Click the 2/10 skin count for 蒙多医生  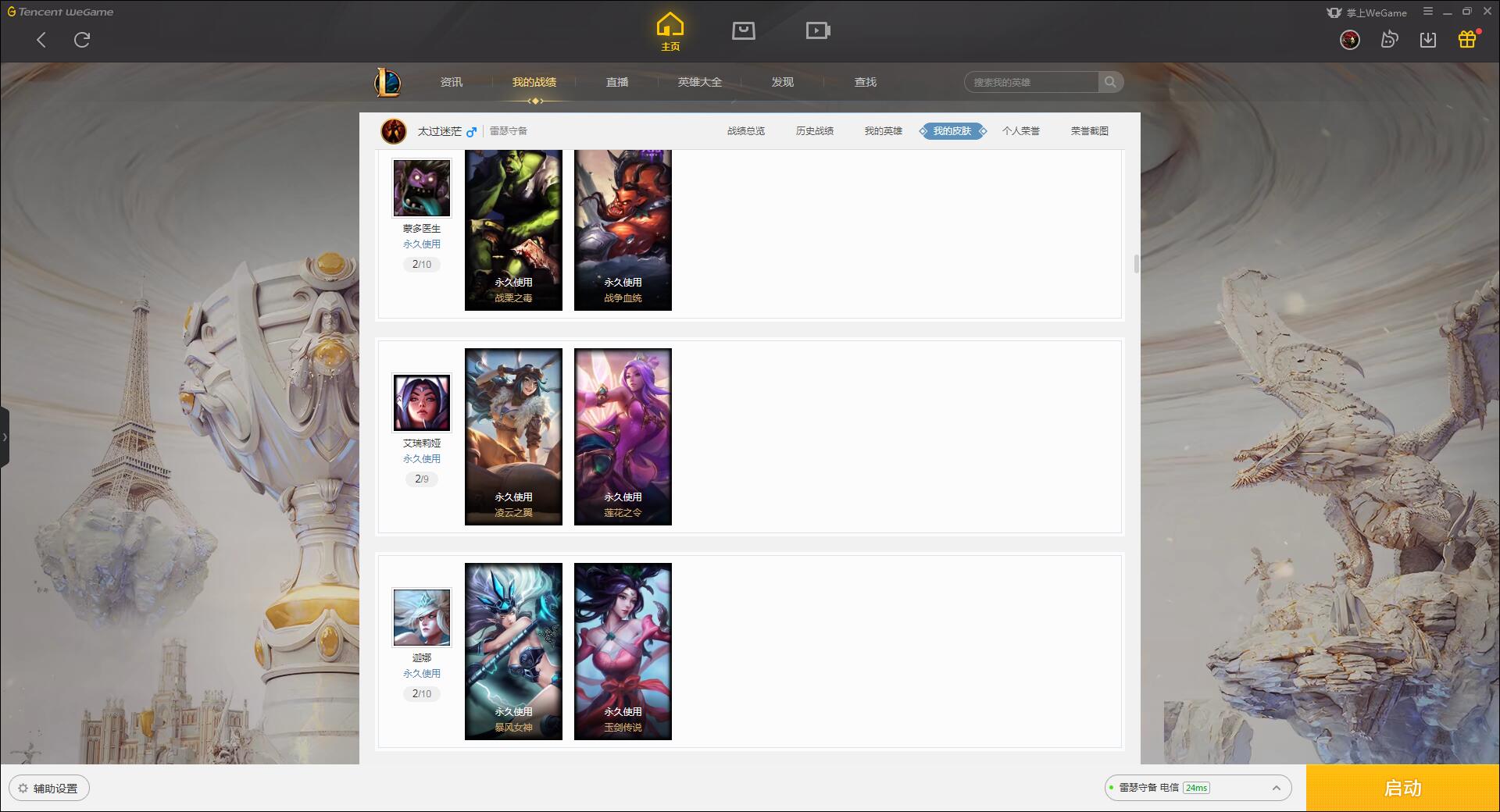tap(422, 265)
